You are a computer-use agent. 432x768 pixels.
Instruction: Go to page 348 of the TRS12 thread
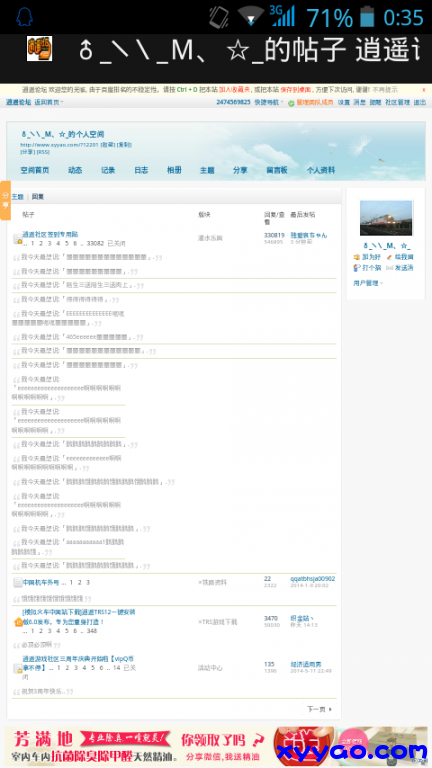[92, 631]
